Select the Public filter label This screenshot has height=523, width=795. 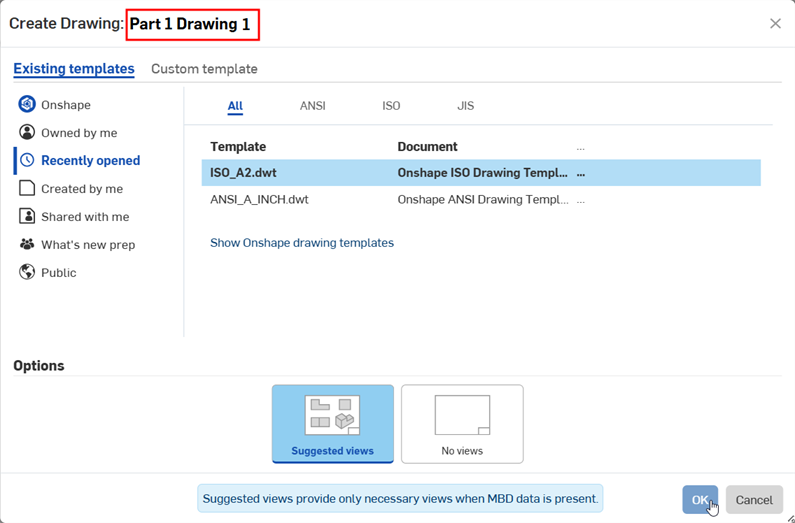59,273
